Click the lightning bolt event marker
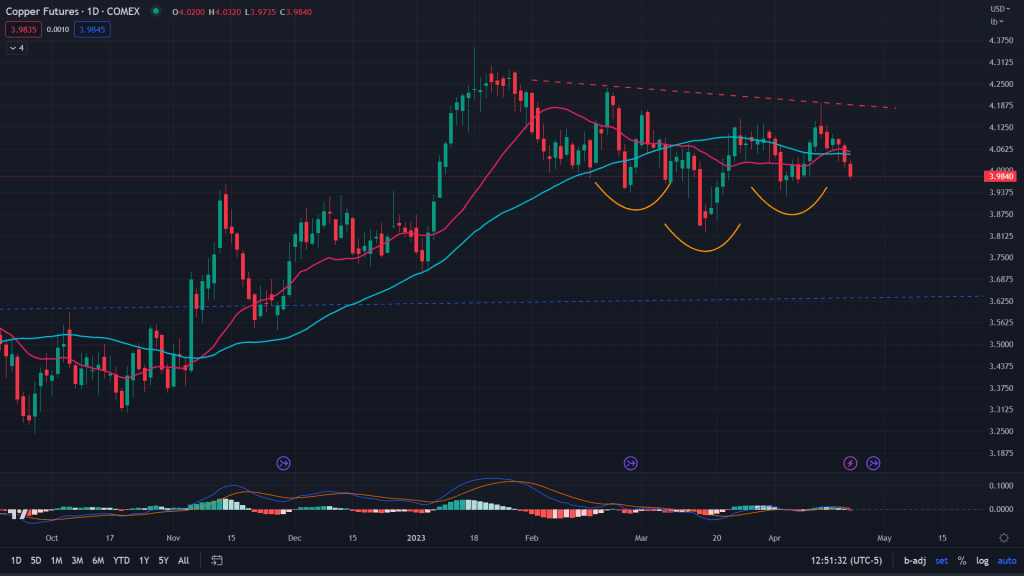Viewport: 1024px width, 576px height. point(850,463)
